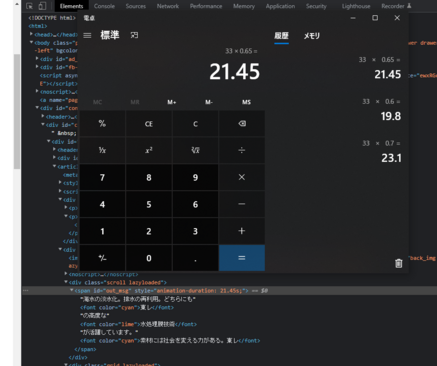Tap digit 7 on the calculator keypad
Screen dimensions: 437x366
tap(102, 177)
